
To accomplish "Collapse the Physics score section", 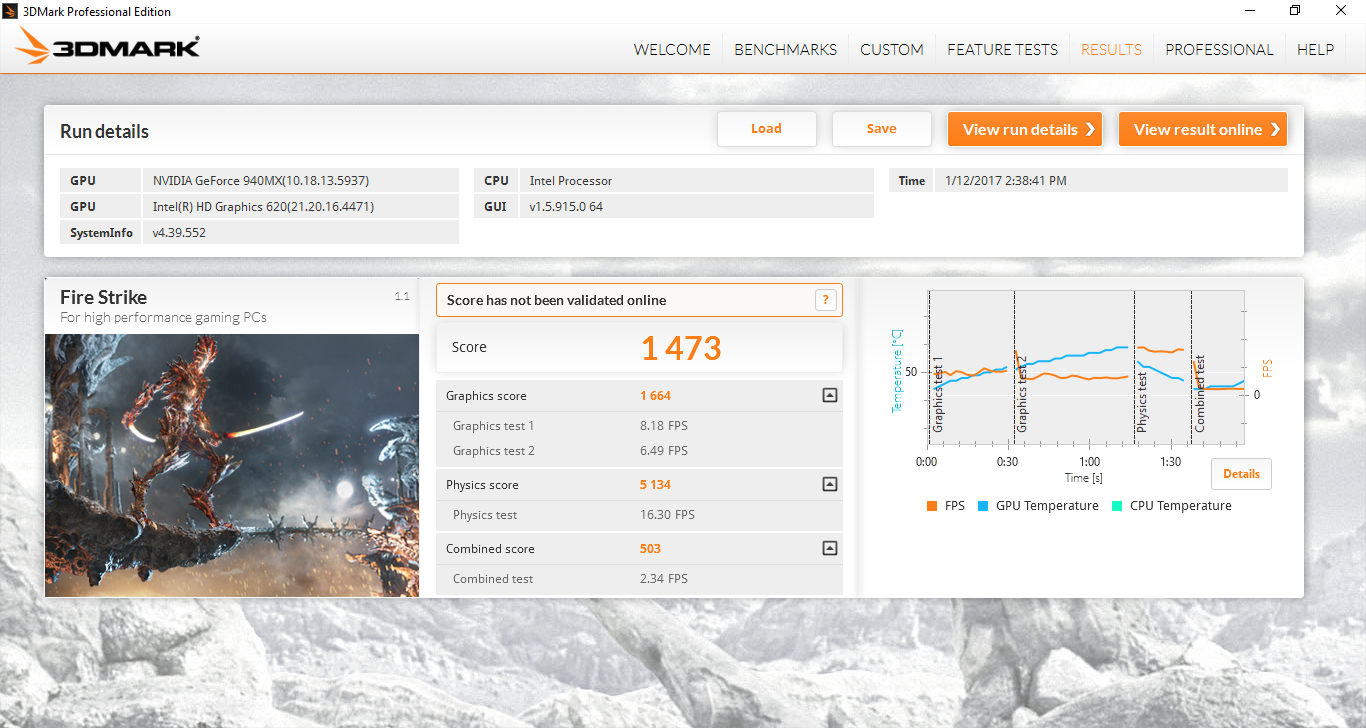I will [829, 485].
